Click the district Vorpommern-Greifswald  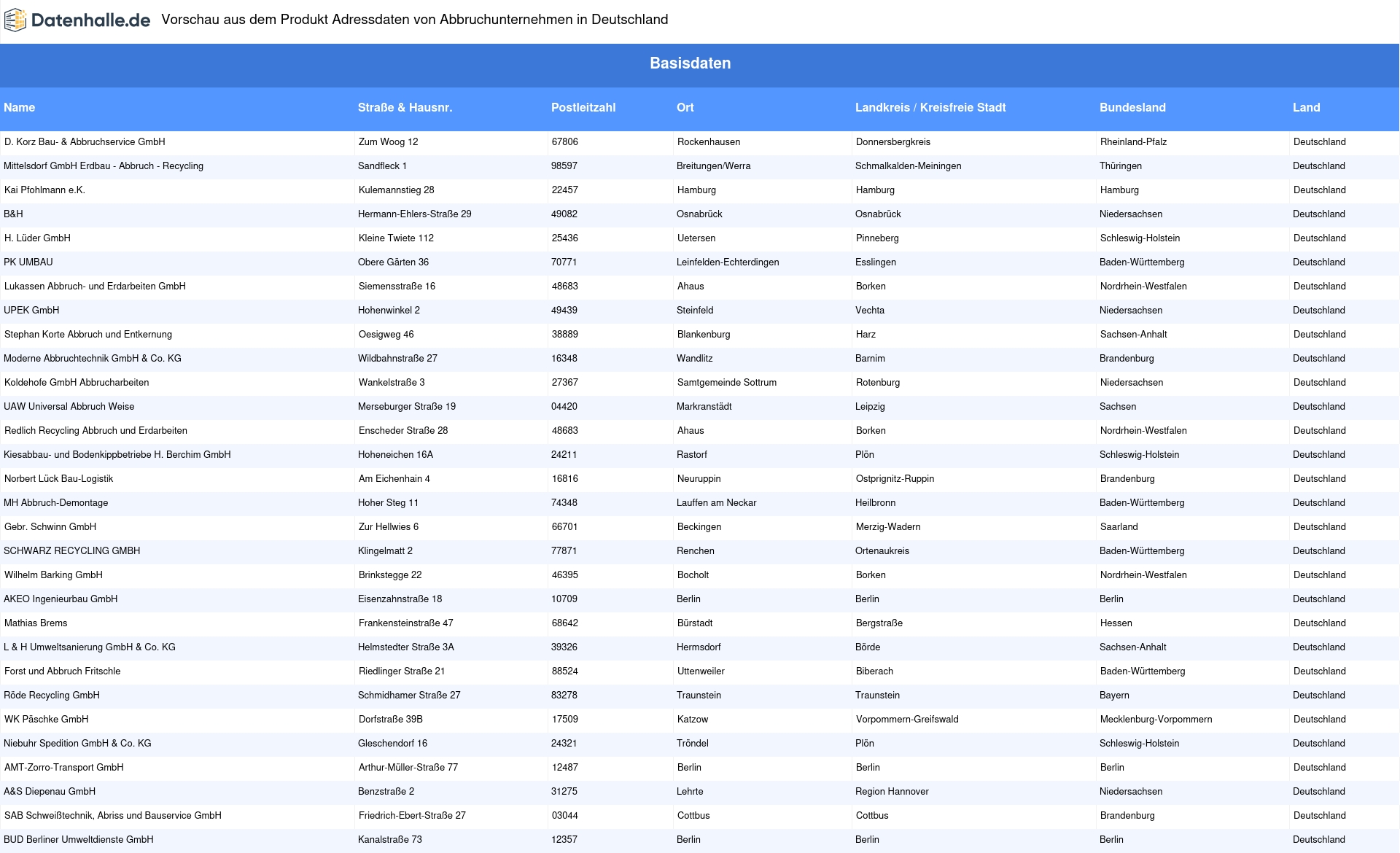pos(907,720)
